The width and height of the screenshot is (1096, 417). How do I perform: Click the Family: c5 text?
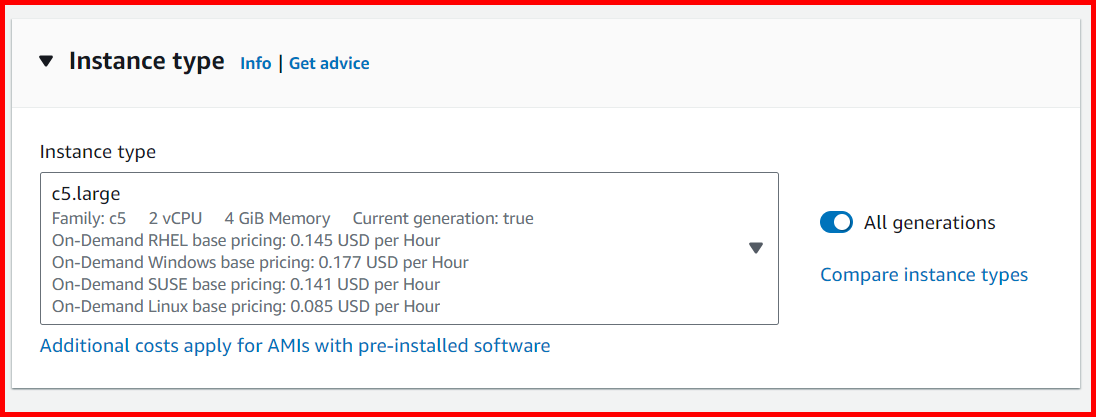coord(89,218)
